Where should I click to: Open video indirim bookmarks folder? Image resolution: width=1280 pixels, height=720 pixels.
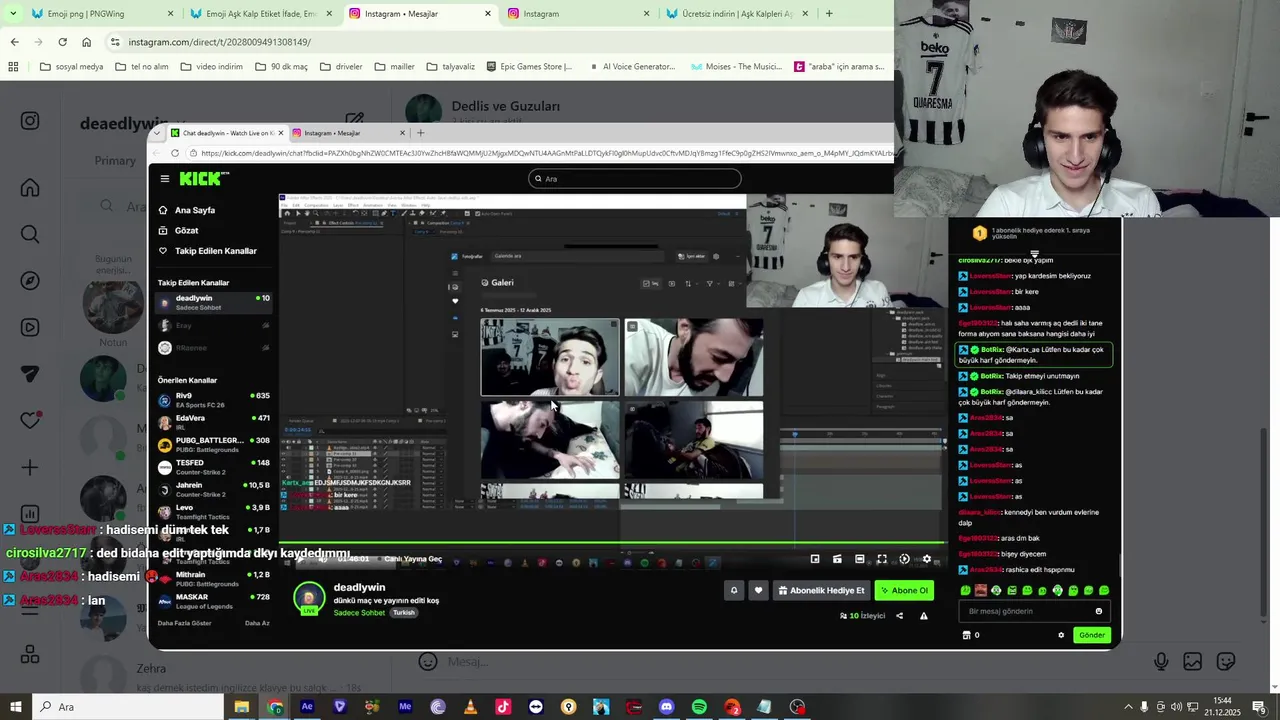[x=211, y=67]
